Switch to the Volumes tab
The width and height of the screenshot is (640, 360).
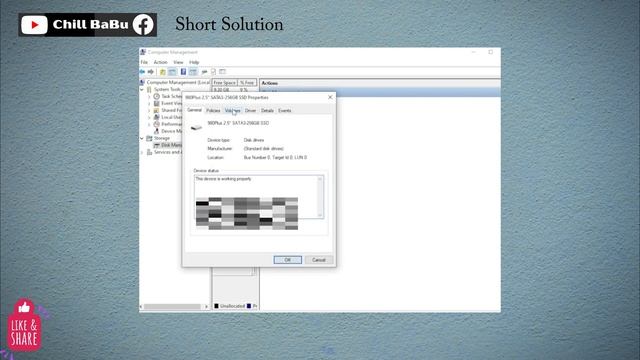[233, 111]
